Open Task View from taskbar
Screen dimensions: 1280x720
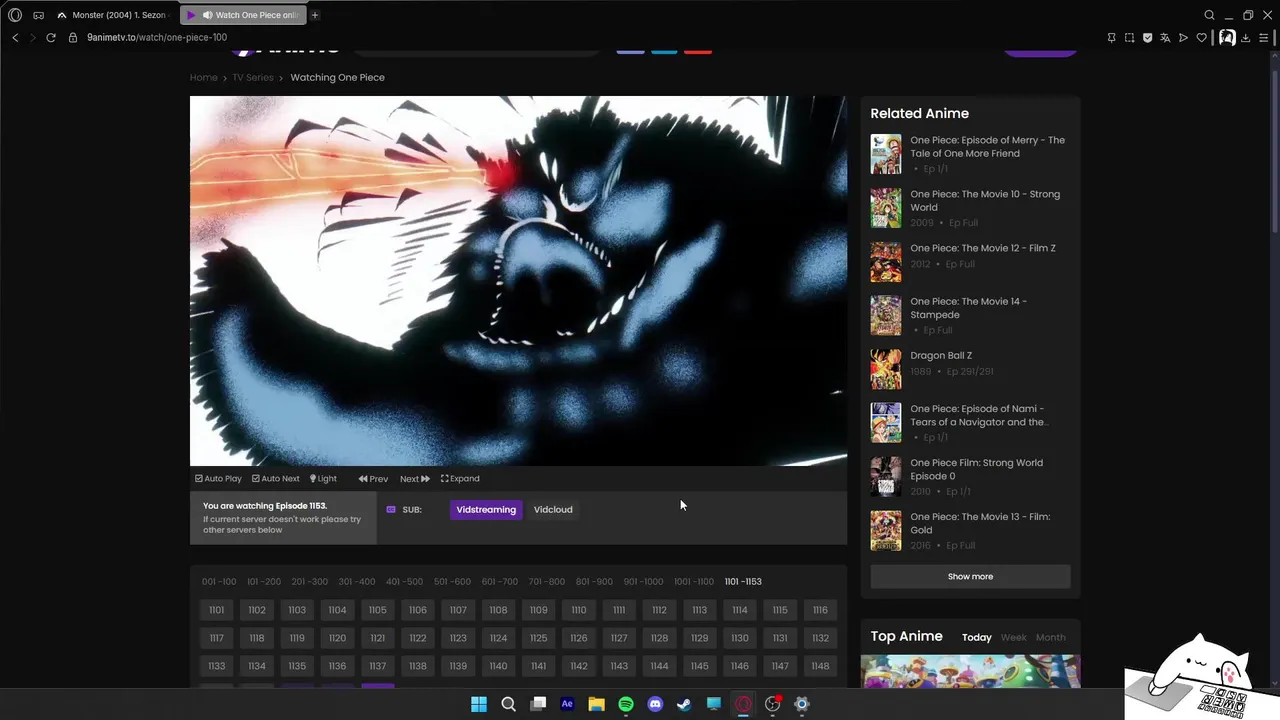tap(538, 704)
